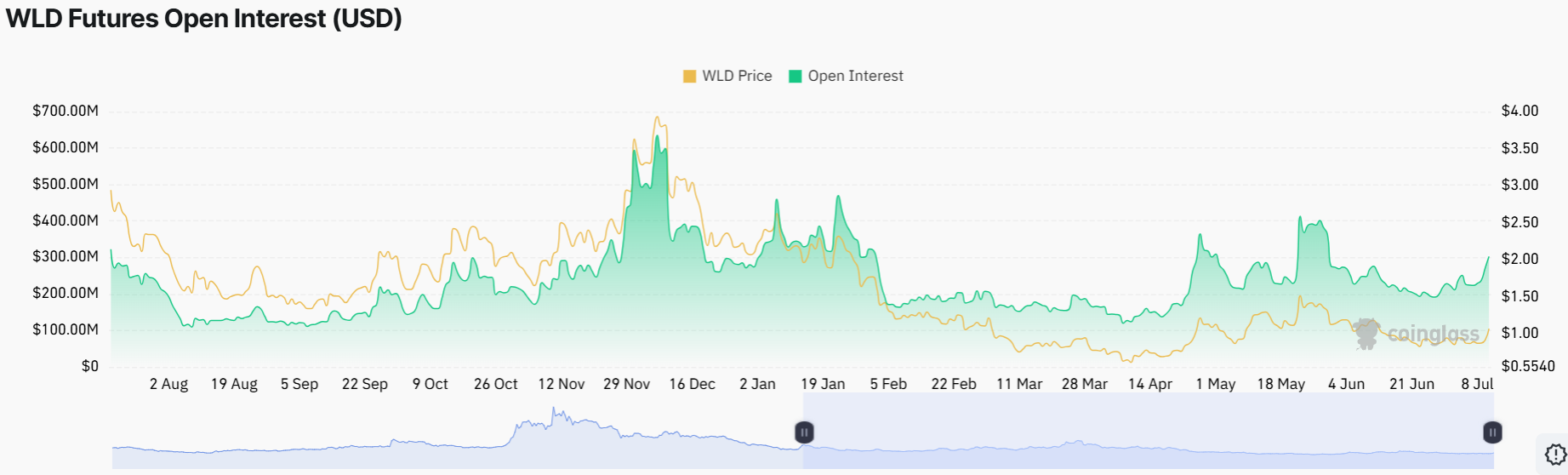This screenshot has width=1568, height=475.
Task: Click the 1 May date label
Action: [x=1216, y=384]
